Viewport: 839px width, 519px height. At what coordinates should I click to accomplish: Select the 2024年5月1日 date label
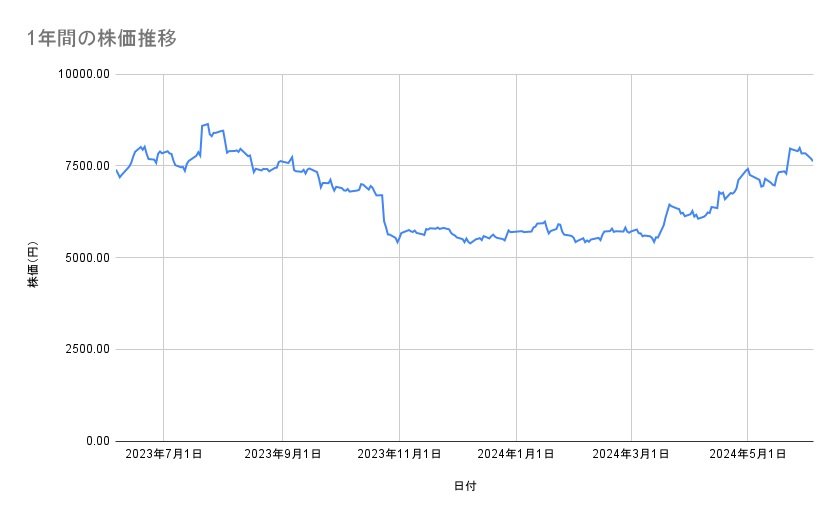pos(747,454)
